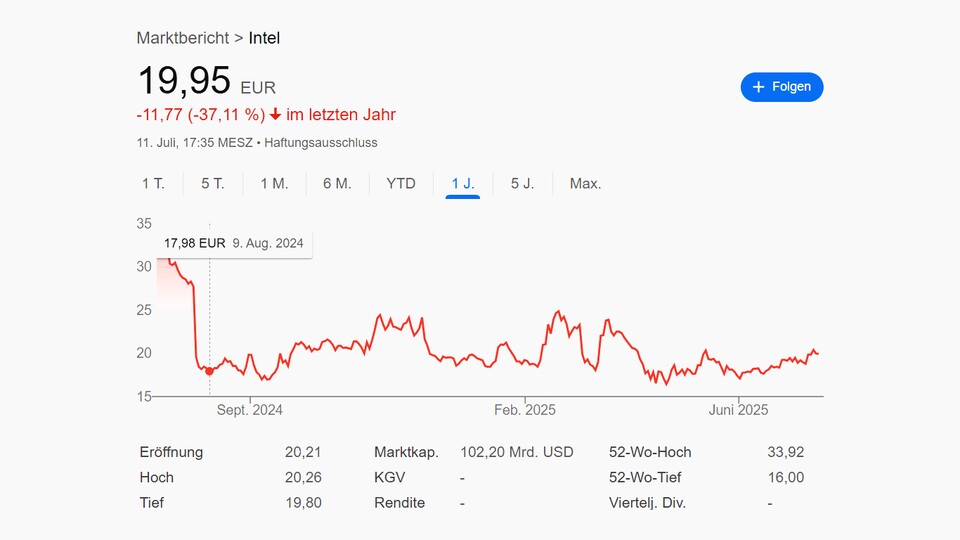960x540 pixels.
Task: Click the Eröffnung value 20,21
Action: click(x=302, y=452)
